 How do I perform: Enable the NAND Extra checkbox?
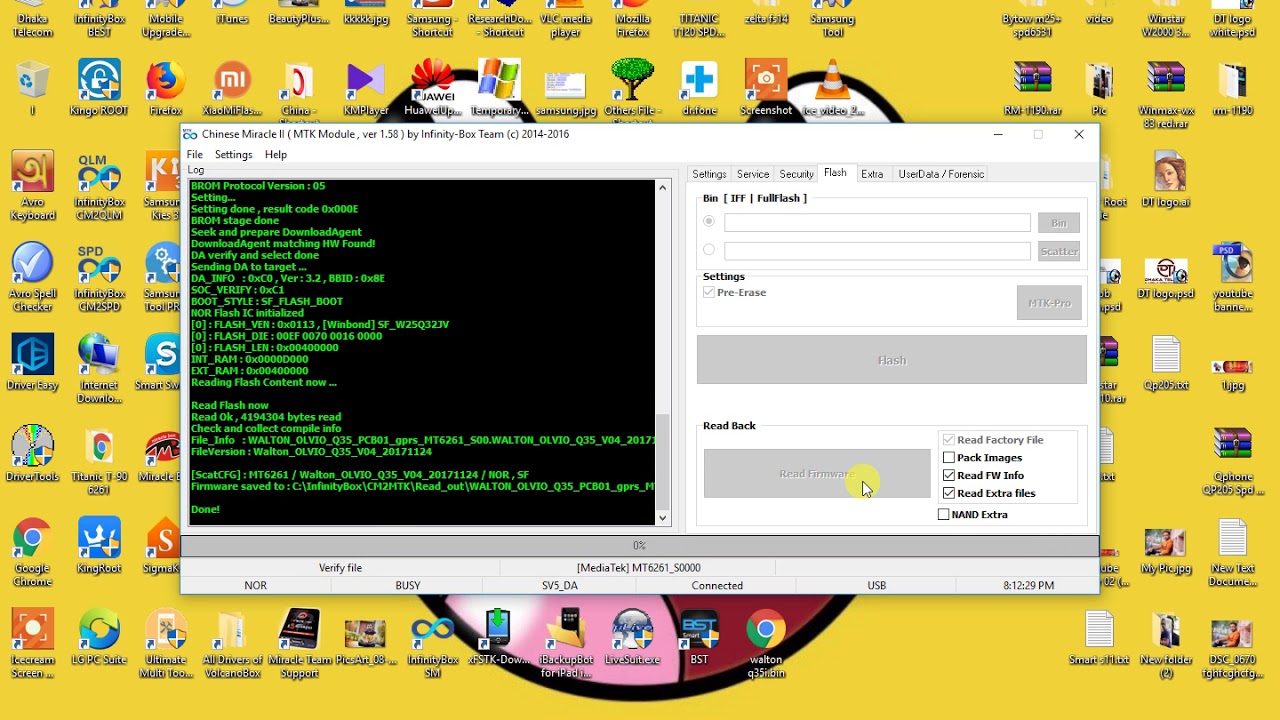(943, 514)
